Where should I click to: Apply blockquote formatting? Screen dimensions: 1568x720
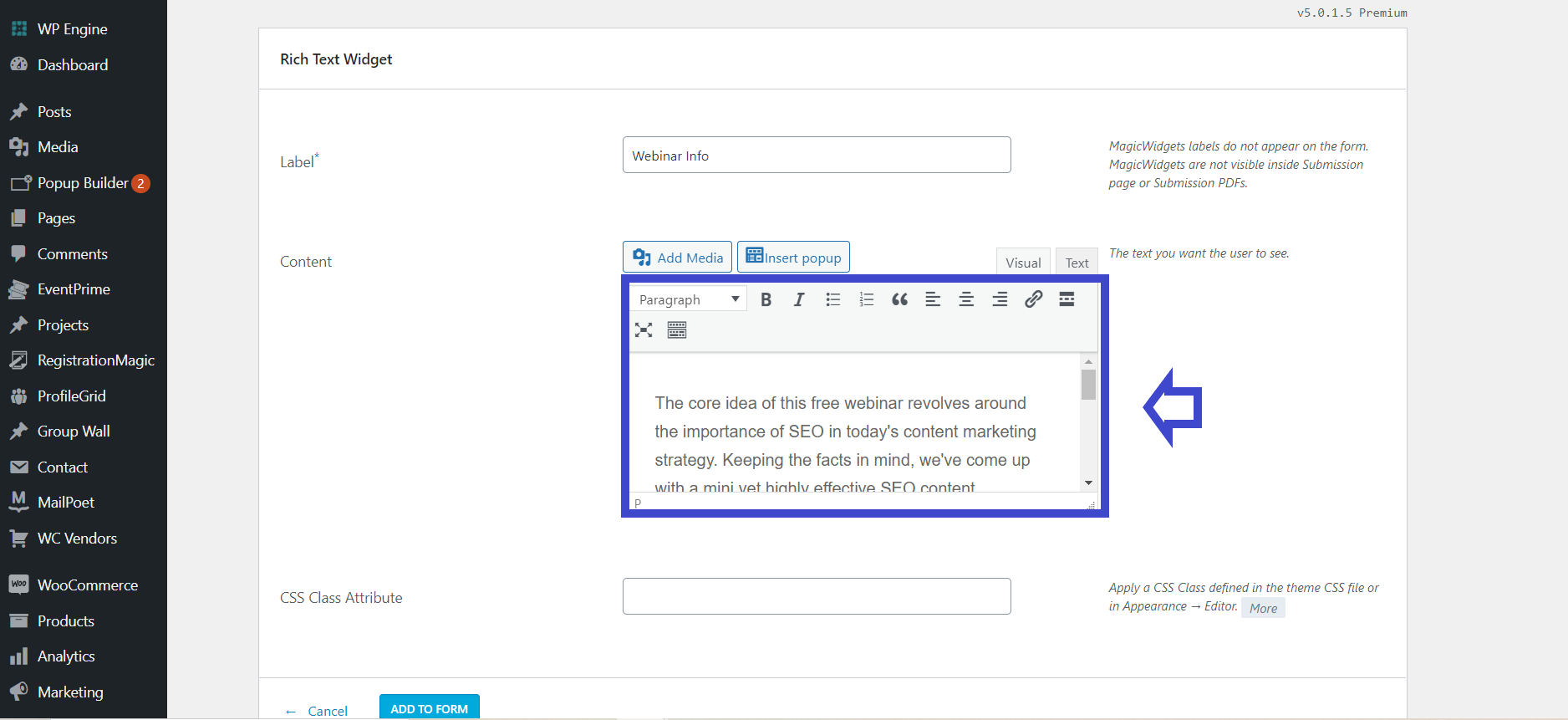[899, 299]
